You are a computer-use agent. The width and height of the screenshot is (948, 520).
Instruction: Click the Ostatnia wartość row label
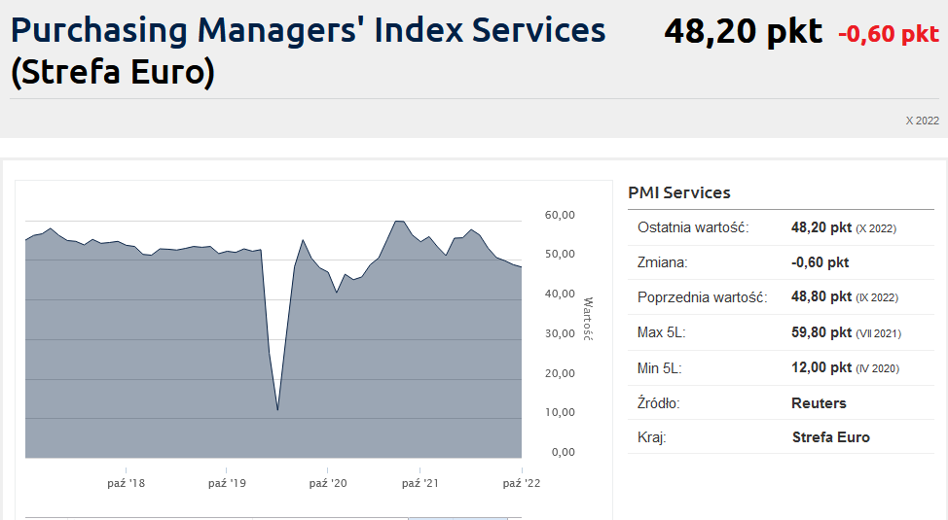[x=693, y=227]
